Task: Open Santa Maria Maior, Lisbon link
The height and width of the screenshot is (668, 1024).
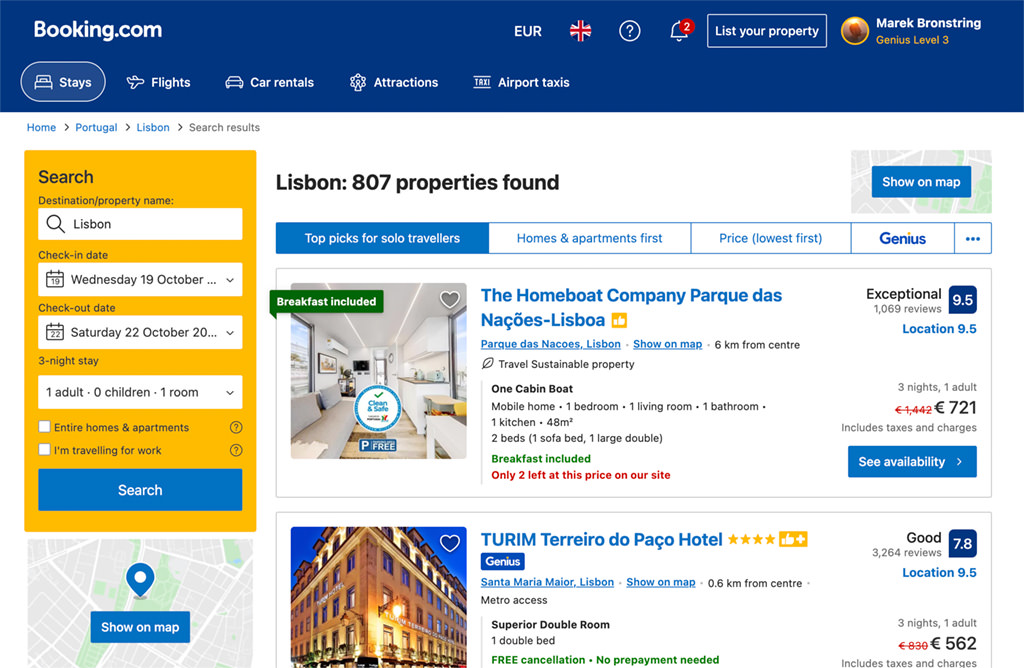Action: click(547, 582)
